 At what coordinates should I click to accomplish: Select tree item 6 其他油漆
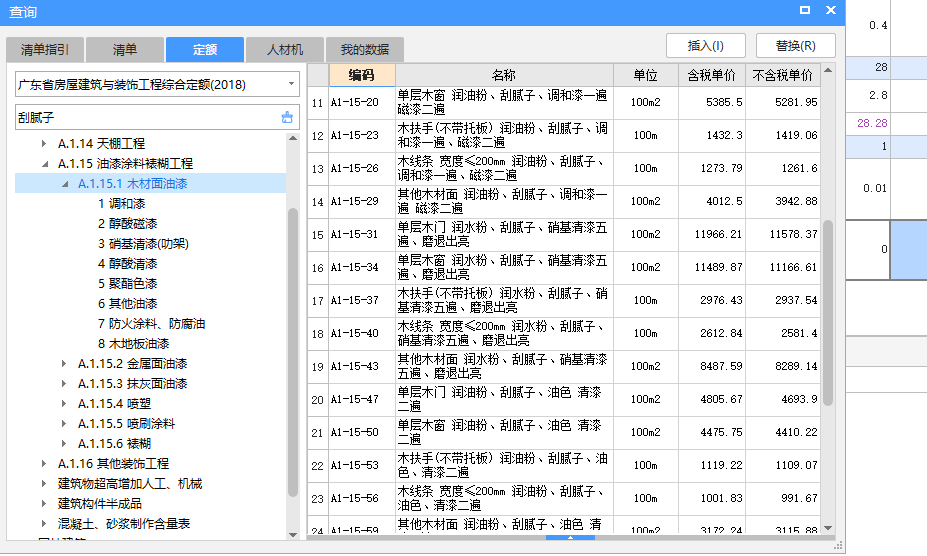click(x=127, y=304)
